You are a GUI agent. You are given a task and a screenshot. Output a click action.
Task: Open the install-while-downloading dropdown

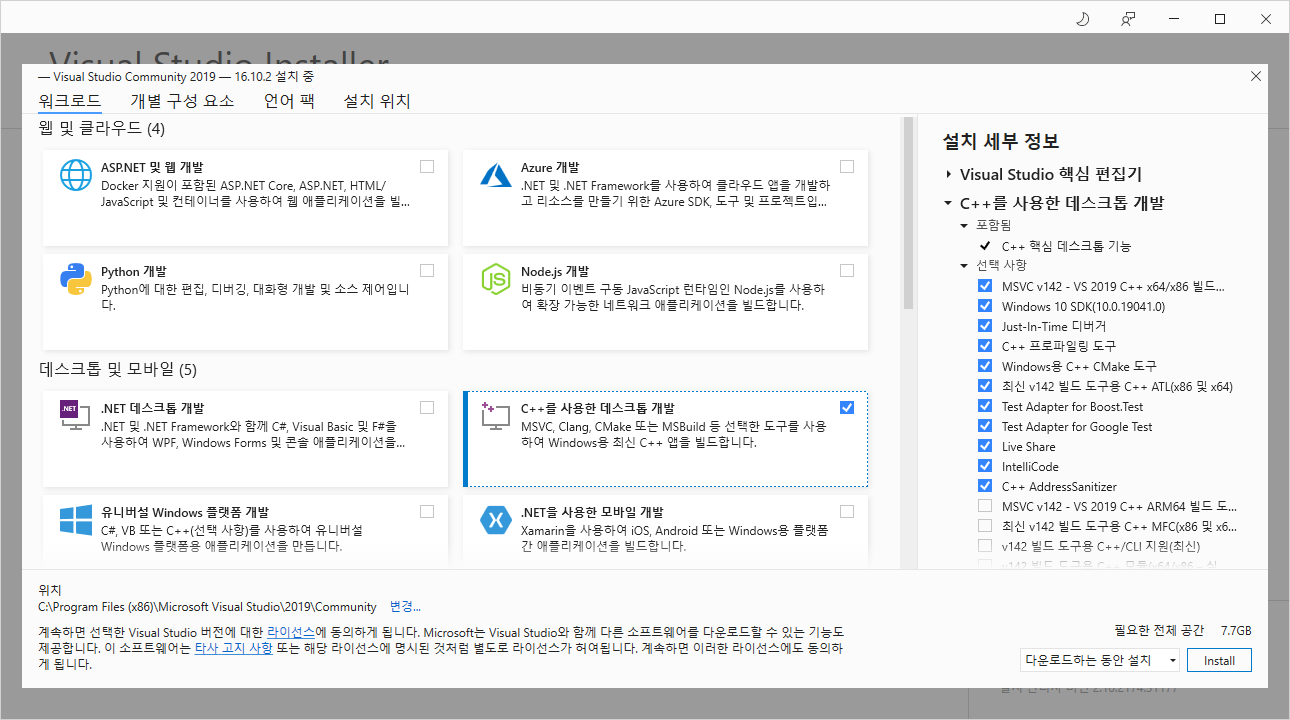pyautogui.click(x=1100, y=660)
